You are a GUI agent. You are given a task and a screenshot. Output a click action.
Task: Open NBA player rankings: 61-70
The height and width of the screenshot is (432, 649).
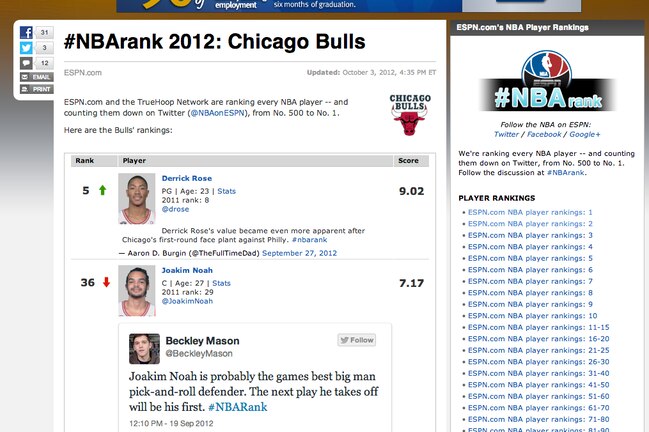tap(538, 408)
